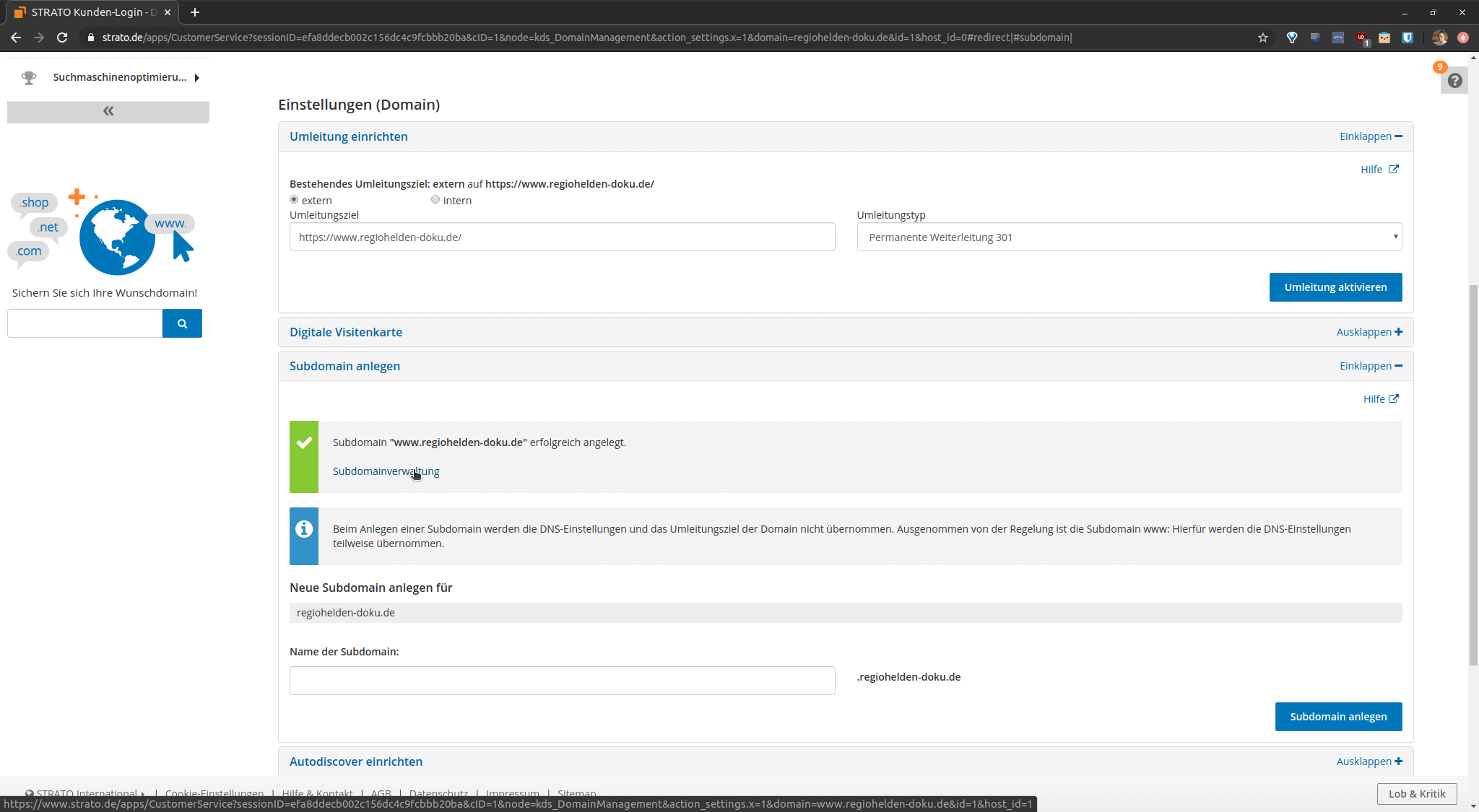Open the Subdomainverwaltung link

pos(386,471)
